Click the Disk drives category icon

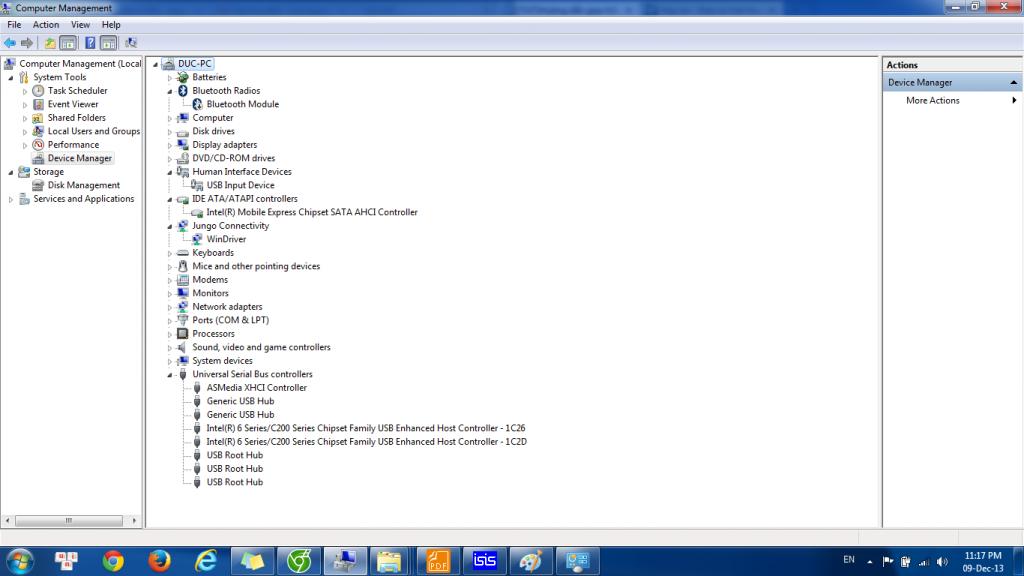click(x=183, y=131)
